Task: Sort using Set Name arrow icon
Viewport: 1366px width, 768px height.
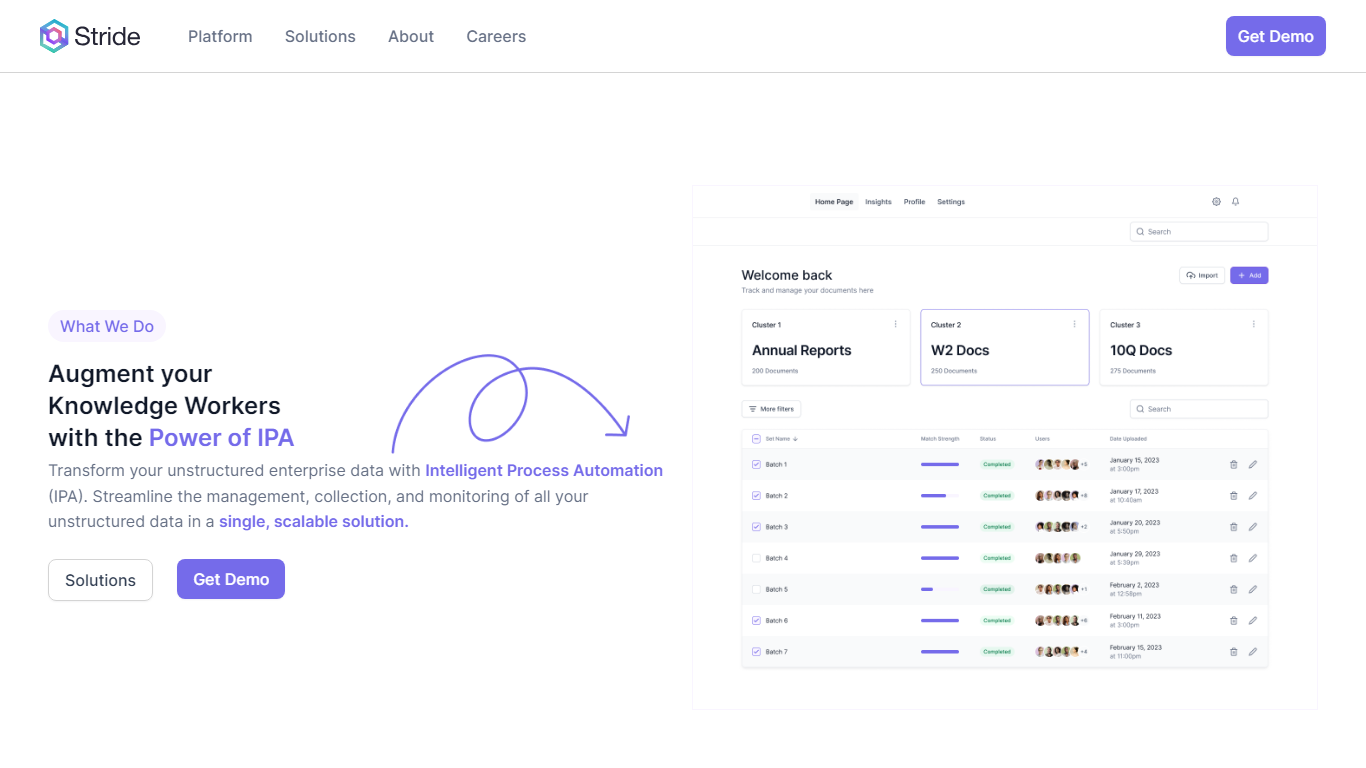Action: tap(796, 439)
